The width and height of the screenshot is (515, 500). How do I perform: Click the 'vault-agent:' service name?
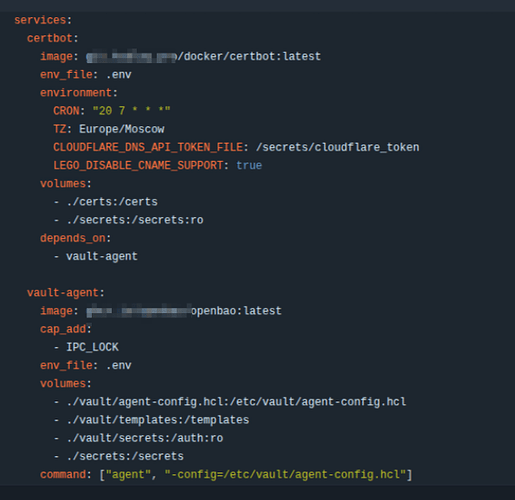66,293
